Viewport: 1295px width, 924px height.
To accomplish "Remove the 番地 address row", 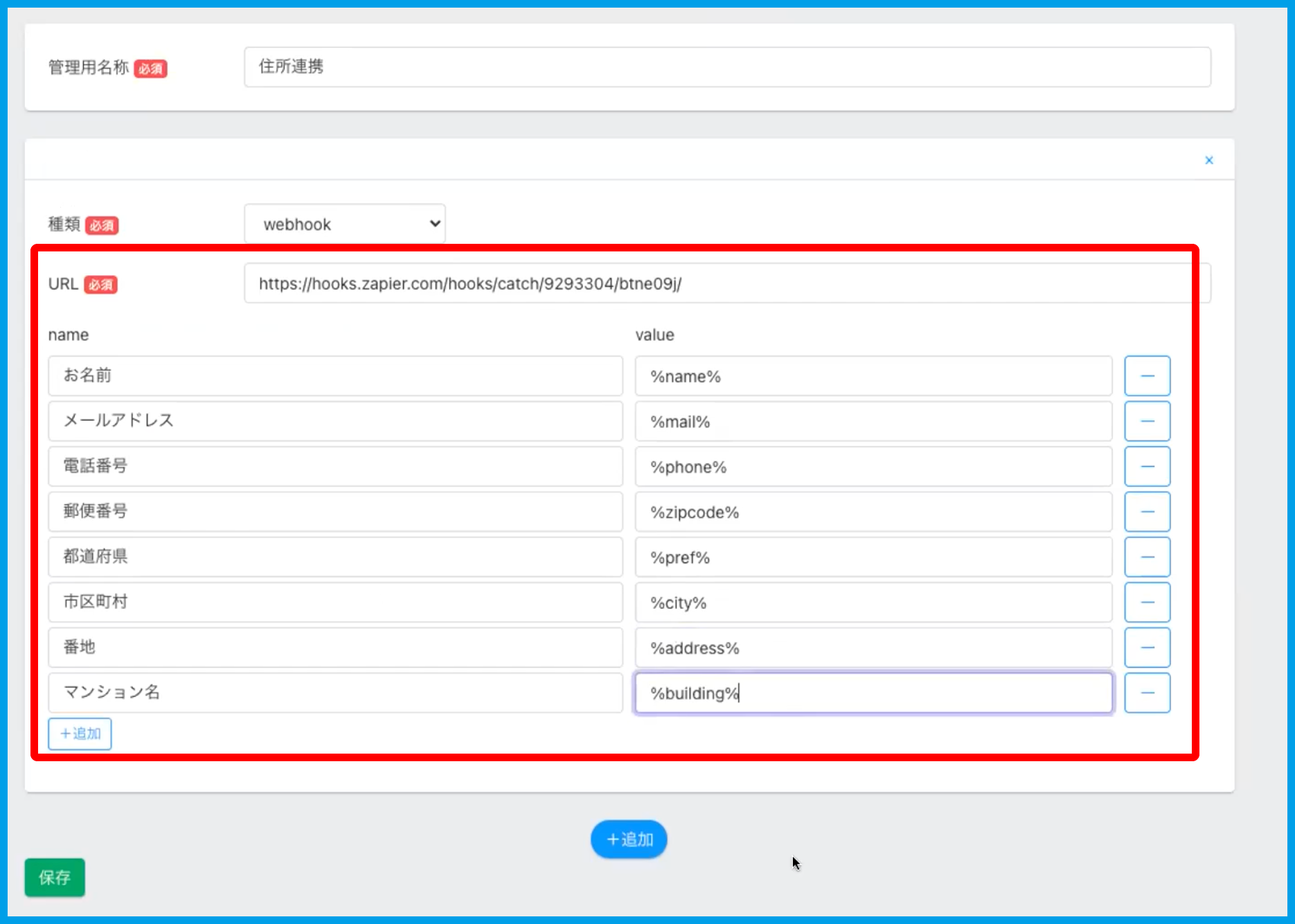I will point(1147,648).
